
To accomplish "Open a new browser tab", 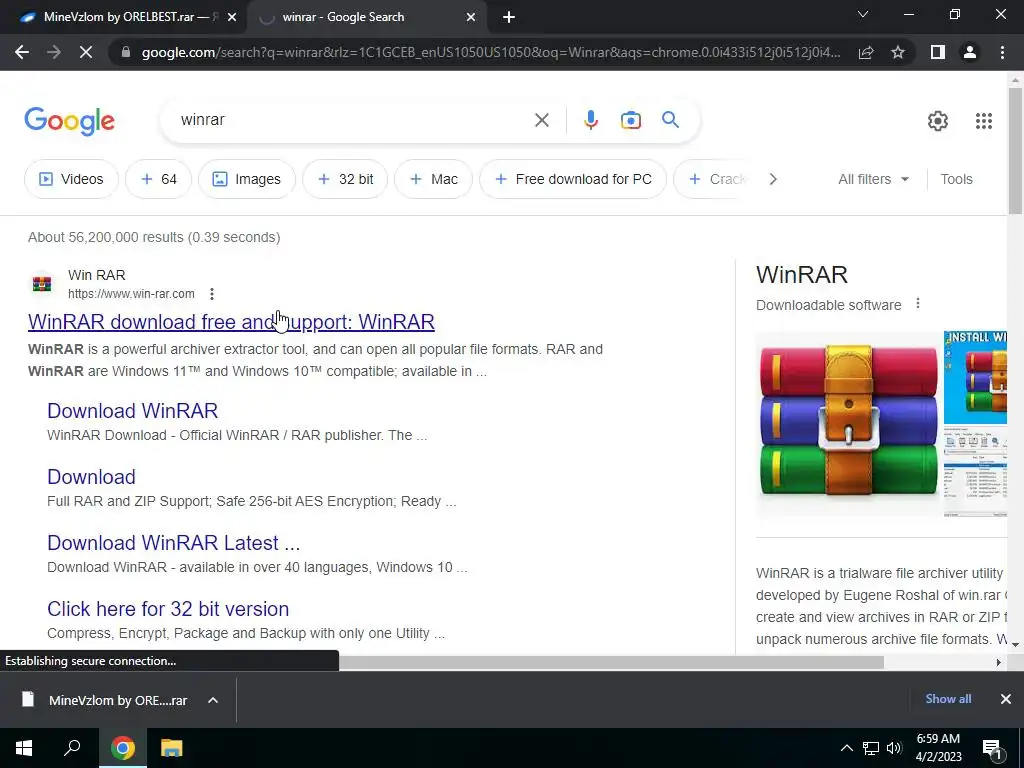I will click(509, 17).
